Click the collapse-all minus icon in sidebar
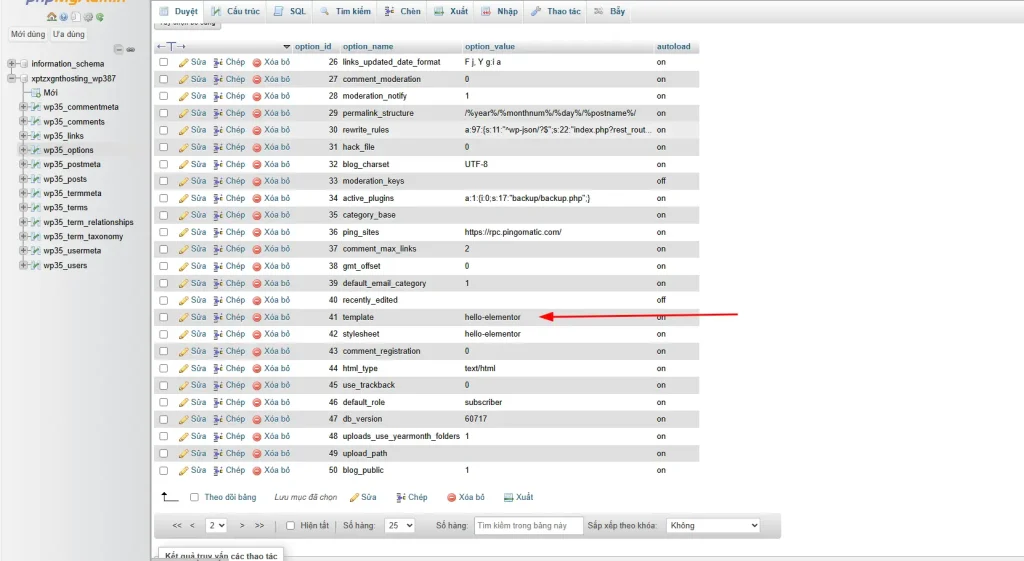This screenshot has height=561, width=1024. (x=118, y=49)
